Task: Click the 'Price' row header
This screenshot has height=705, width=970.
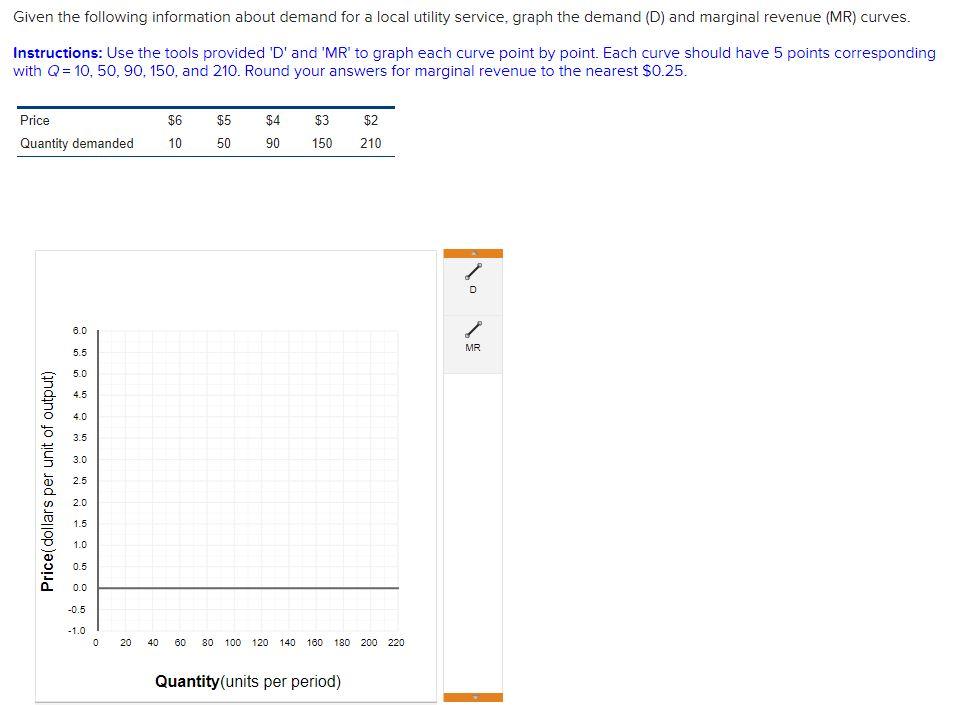Action: (35, 121)
